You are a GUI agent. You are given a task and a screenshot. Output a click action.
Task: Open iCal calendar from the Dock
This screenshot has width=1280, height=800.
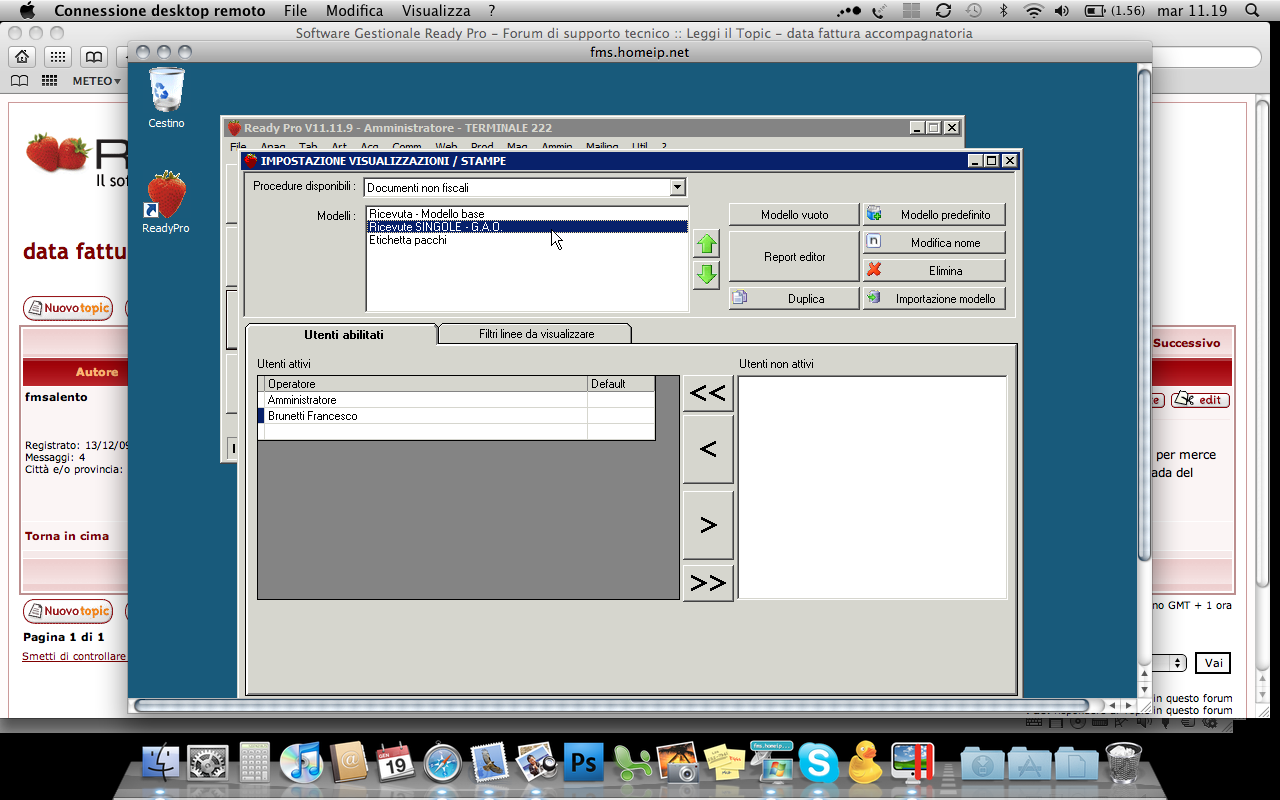[x=395, y=763]
